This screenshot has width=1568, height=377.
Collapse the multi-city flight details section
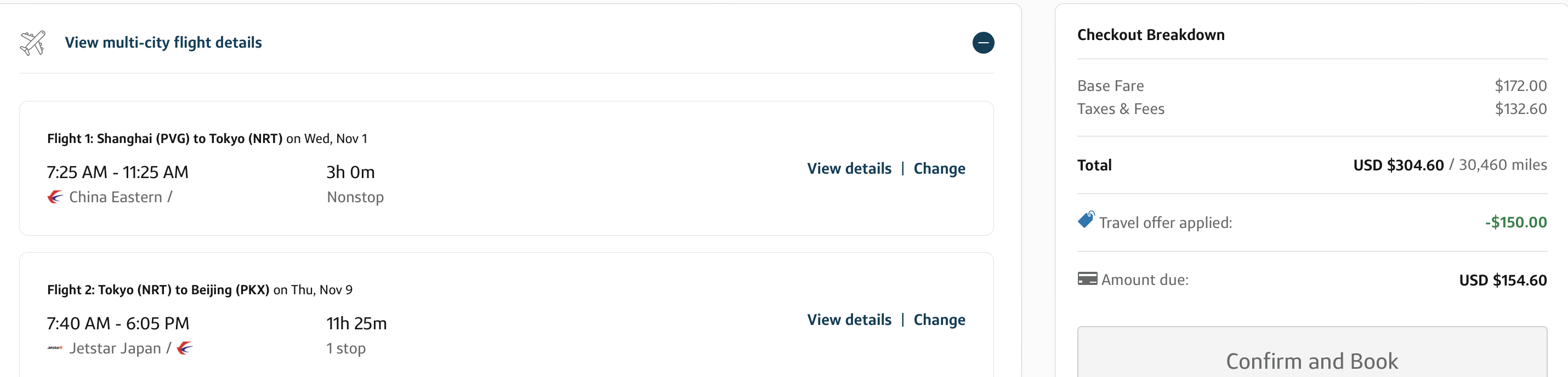click(982, 43)
